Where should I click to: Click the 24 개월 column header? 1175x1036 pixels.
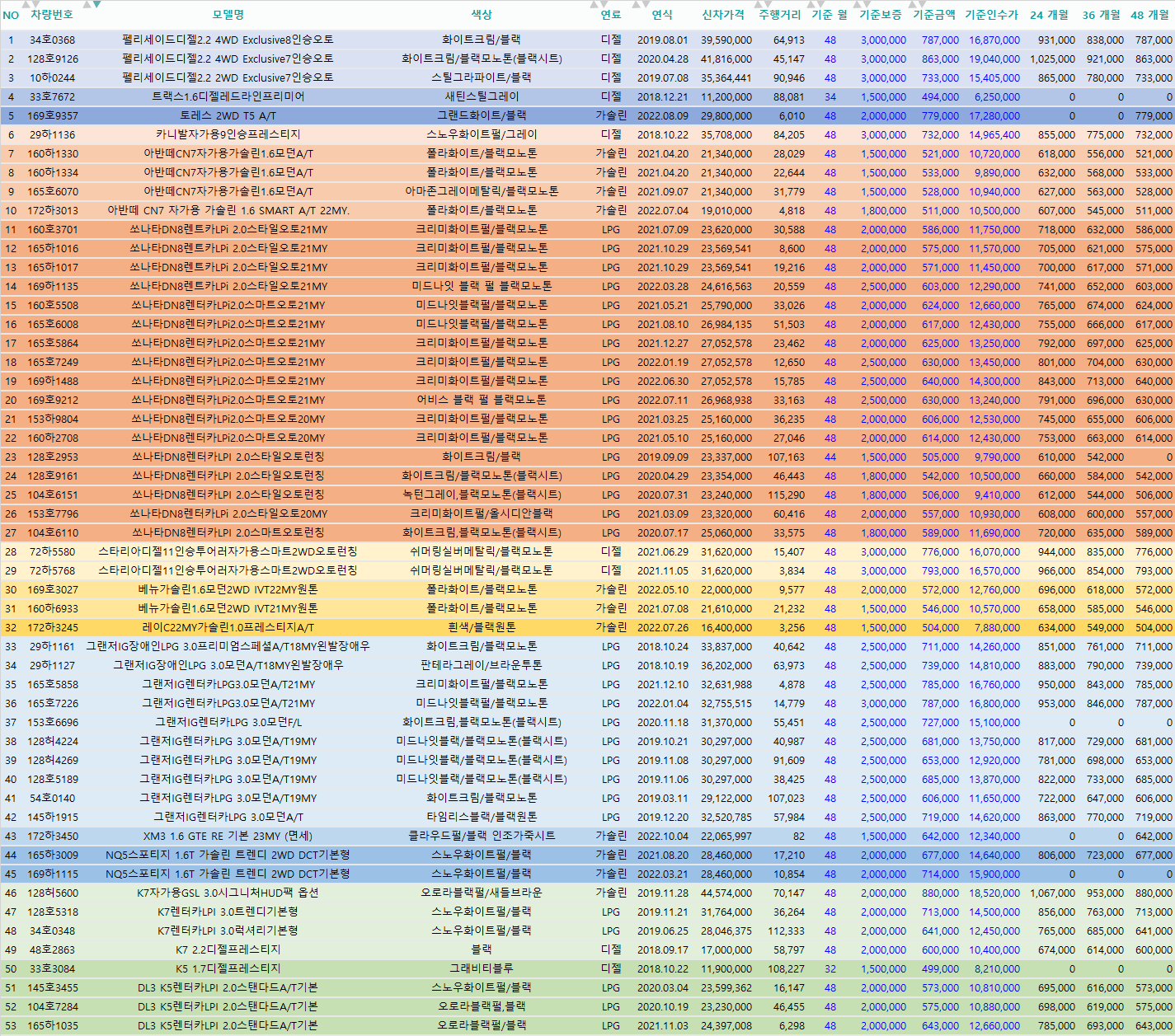(x=1049, y=15)
